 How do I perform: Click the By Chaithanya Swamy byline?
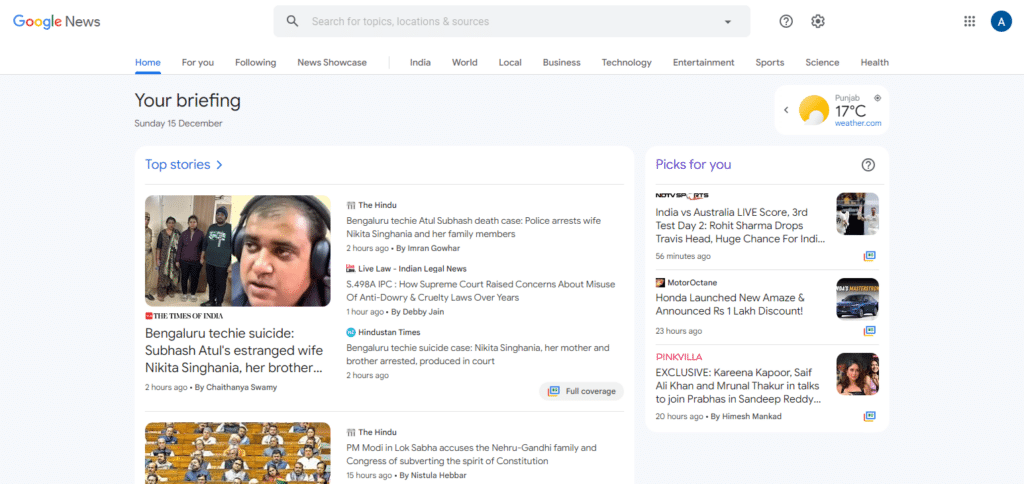[236, 387]
